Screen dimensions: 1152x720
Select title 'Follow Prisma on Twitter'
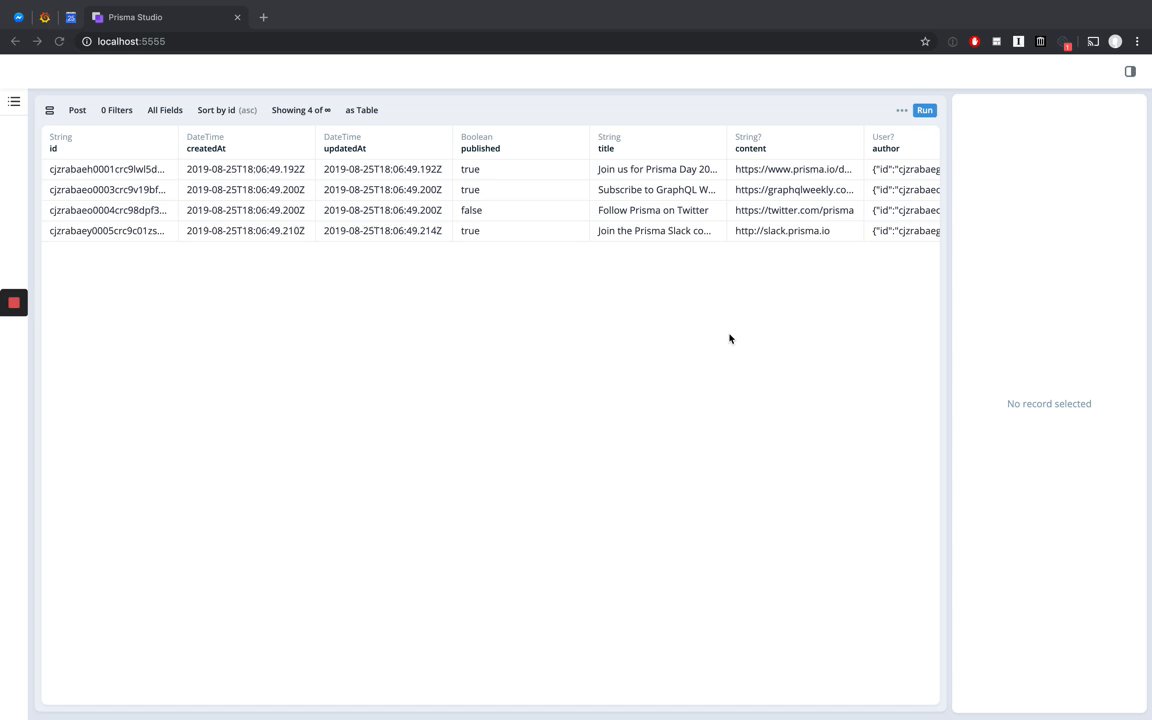658,210
